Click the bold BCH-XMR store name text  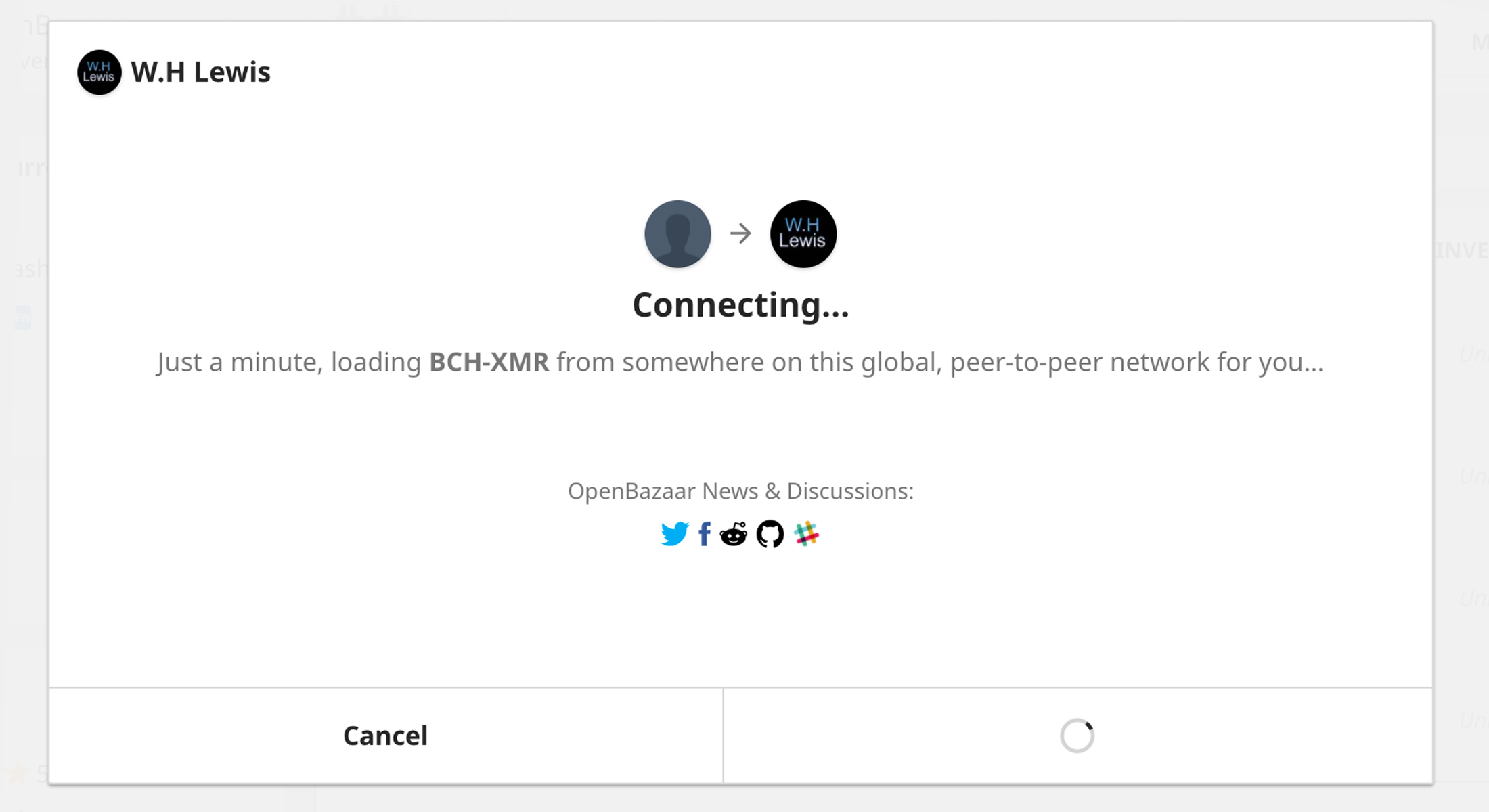tap(489, 363)
